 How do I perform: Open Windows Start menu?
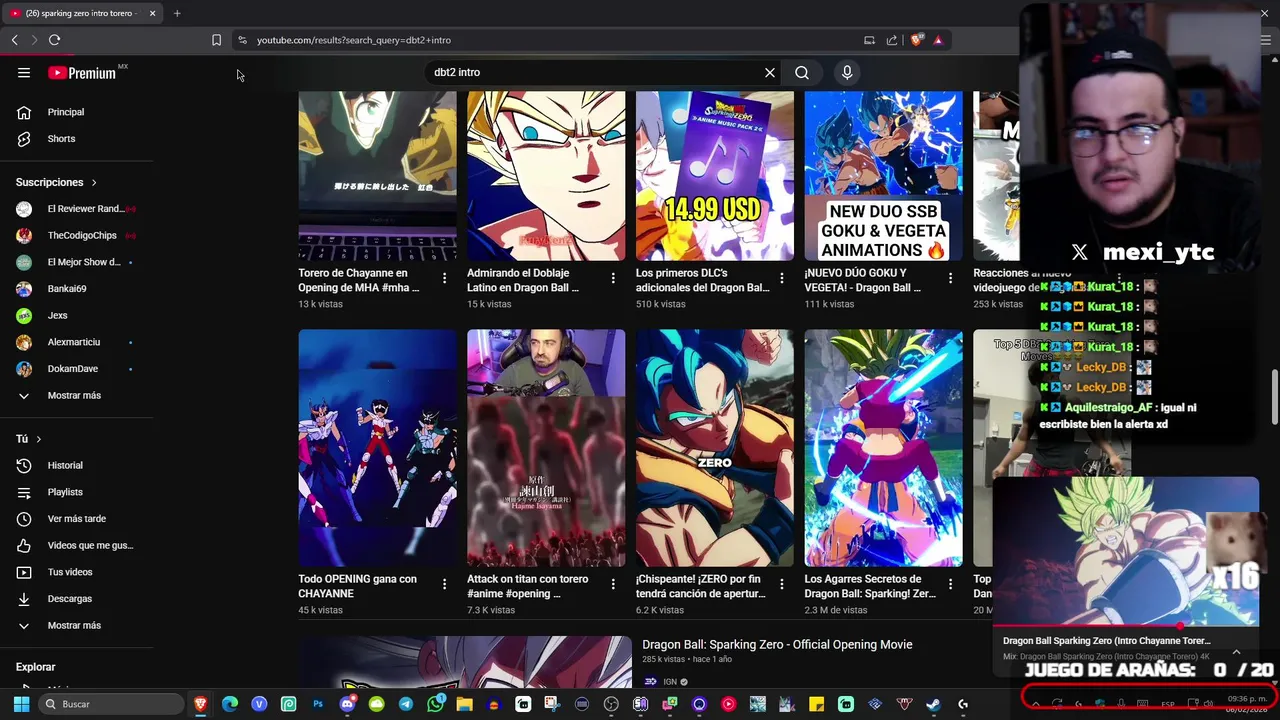tap(21, 704)
